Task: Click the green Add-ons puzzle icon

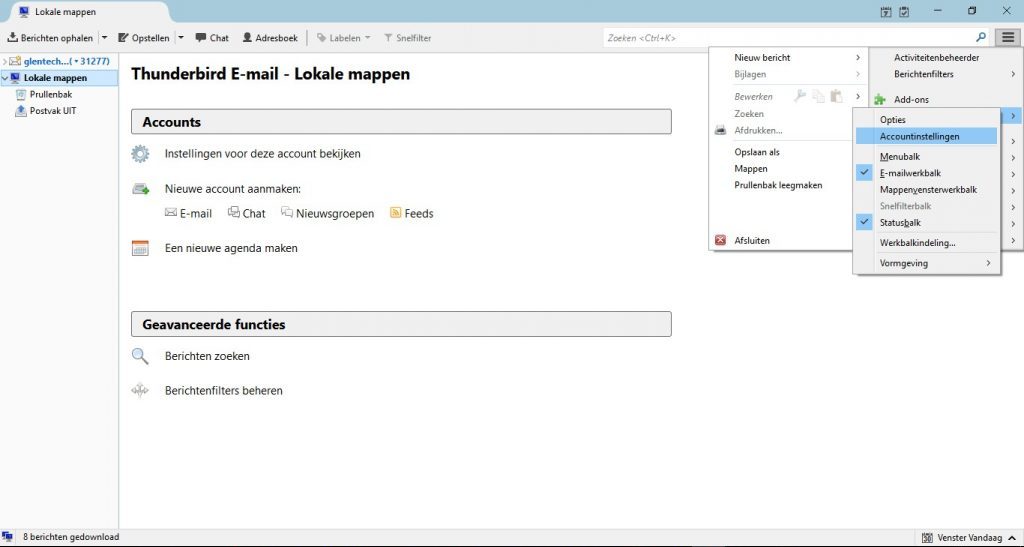Action: pyautogui.click(x=880, y=99)
